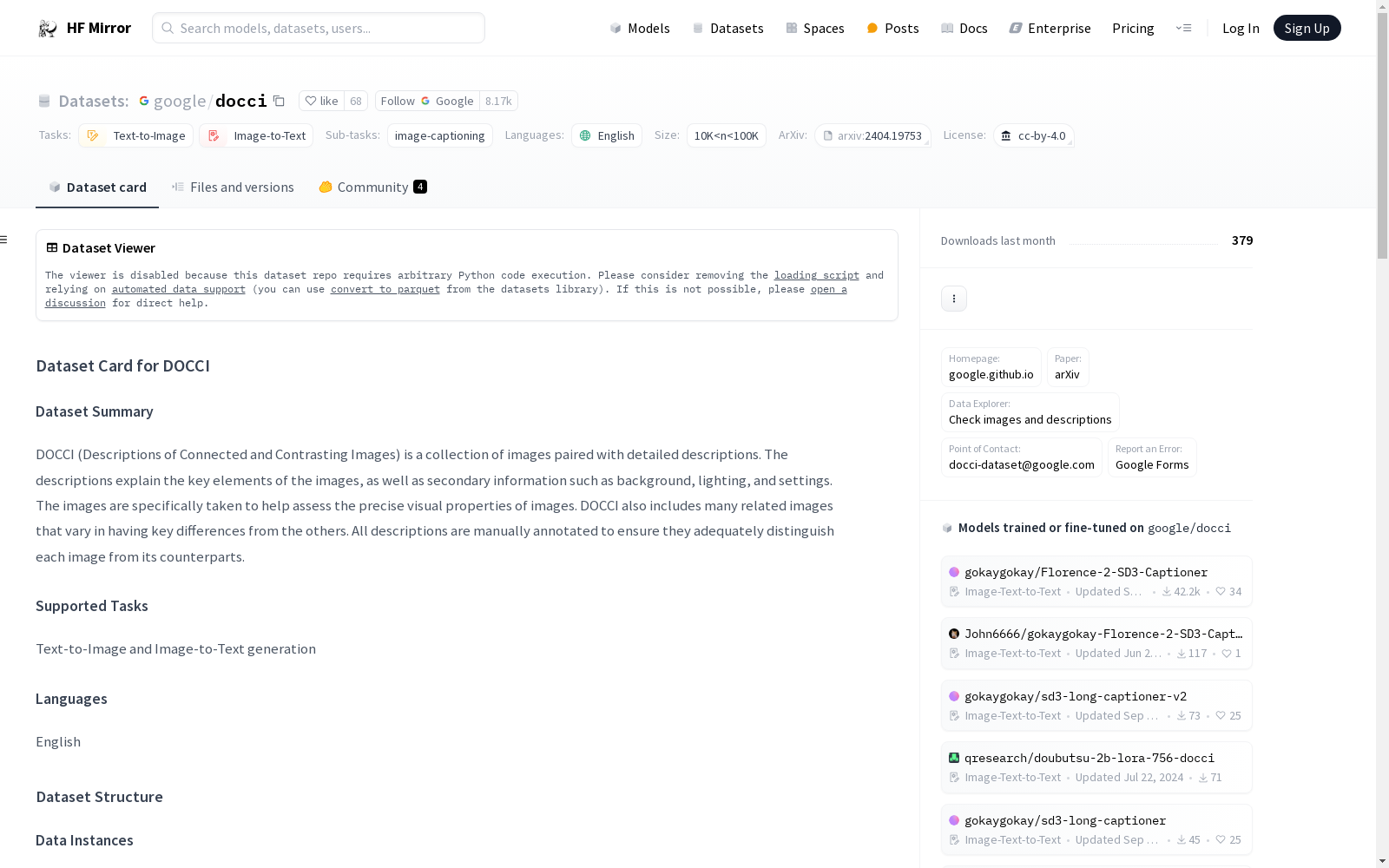
Task: Open gokaygokay/sd3-long-captioner model
Action: pos(1096,830)
